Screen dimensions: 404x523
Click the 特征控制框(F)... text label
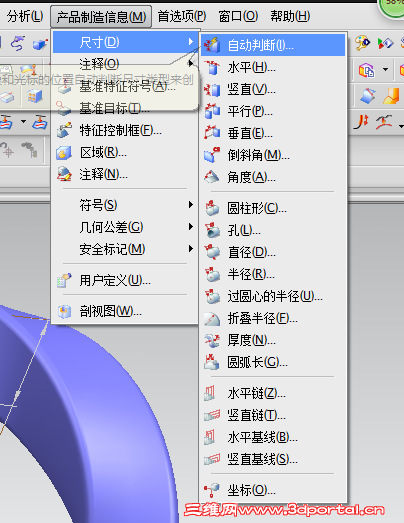pyautogui.click(x=120, y=130)
